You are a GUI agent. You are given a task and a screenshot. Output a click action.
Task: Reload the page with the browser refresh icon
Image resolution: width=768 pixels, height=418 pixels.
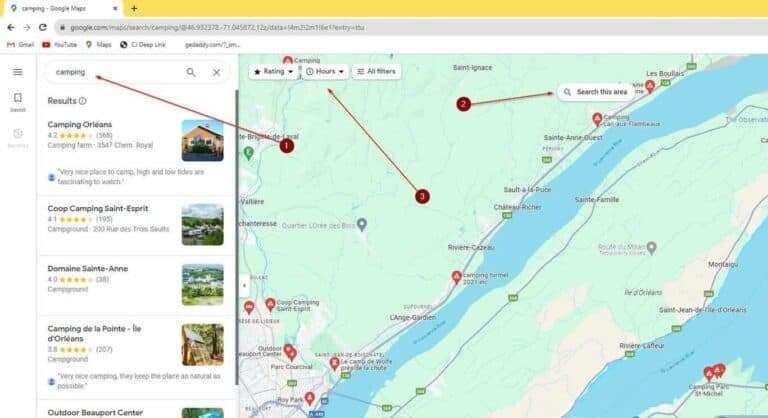(x=43, y=27)
